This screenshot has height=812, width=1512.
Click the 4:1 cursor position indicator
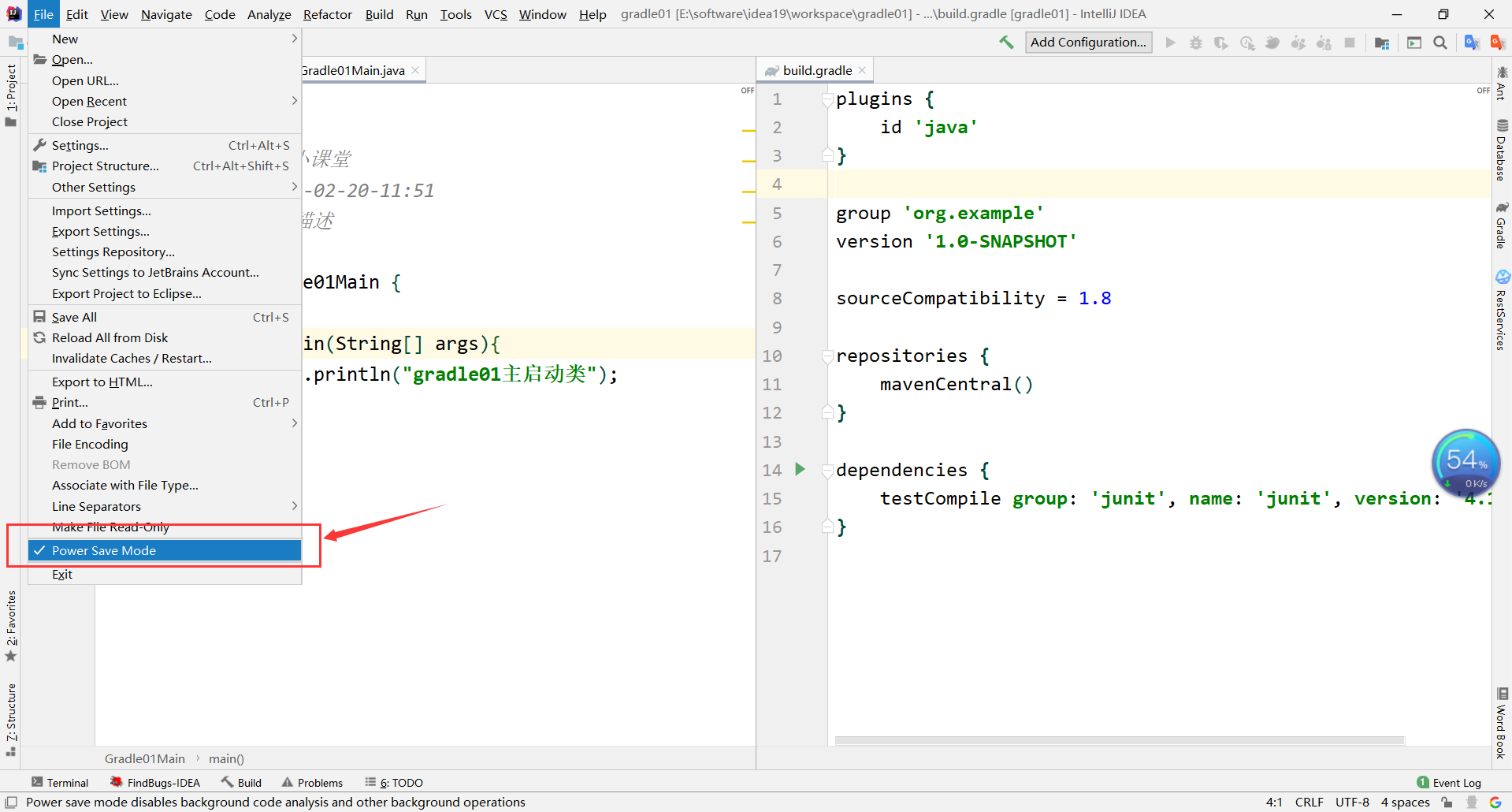click(1274, 802)
